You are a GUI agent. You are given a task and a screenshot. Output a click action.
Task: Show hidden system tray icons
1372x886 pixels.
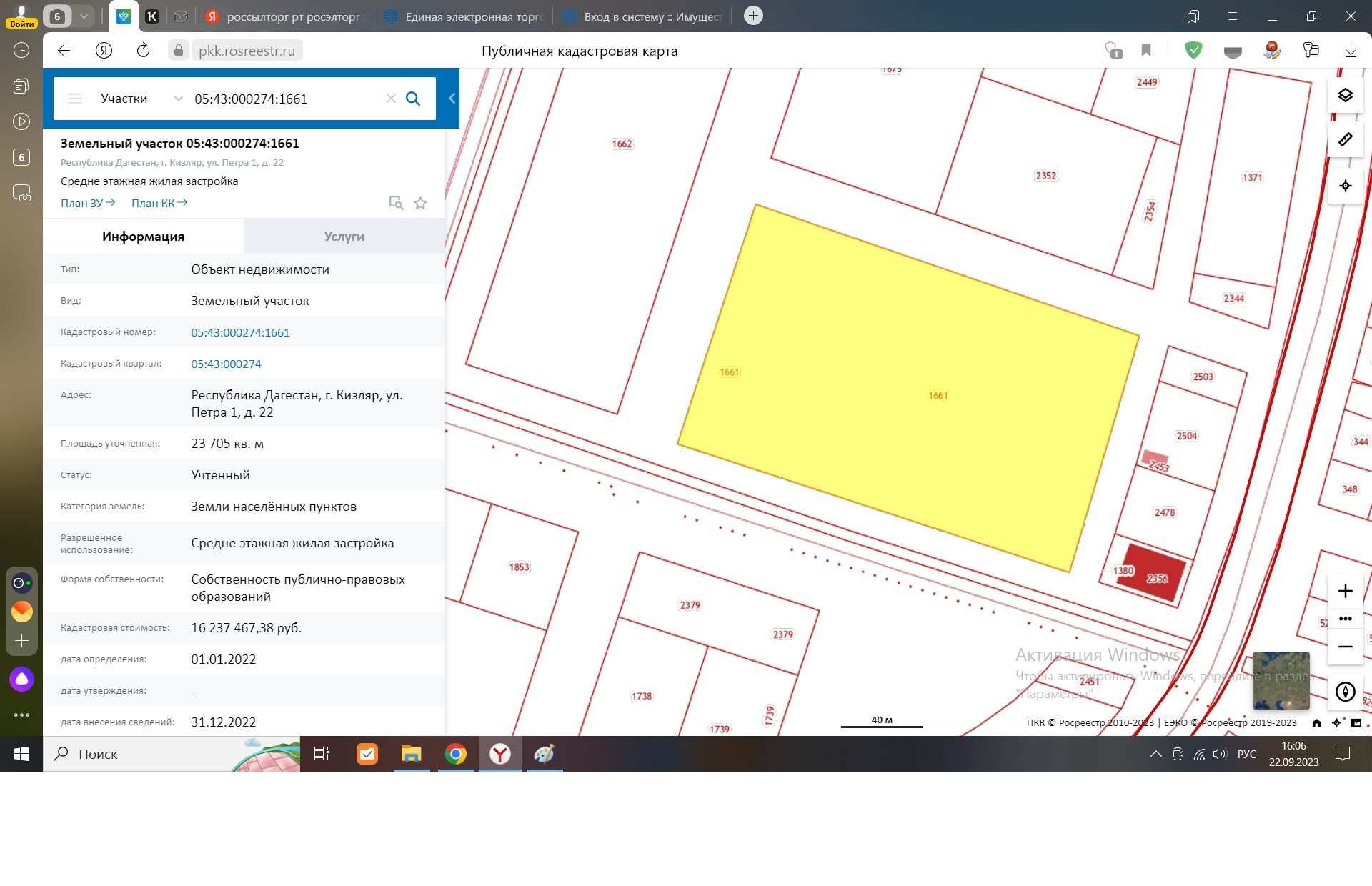click(1155, 754)
